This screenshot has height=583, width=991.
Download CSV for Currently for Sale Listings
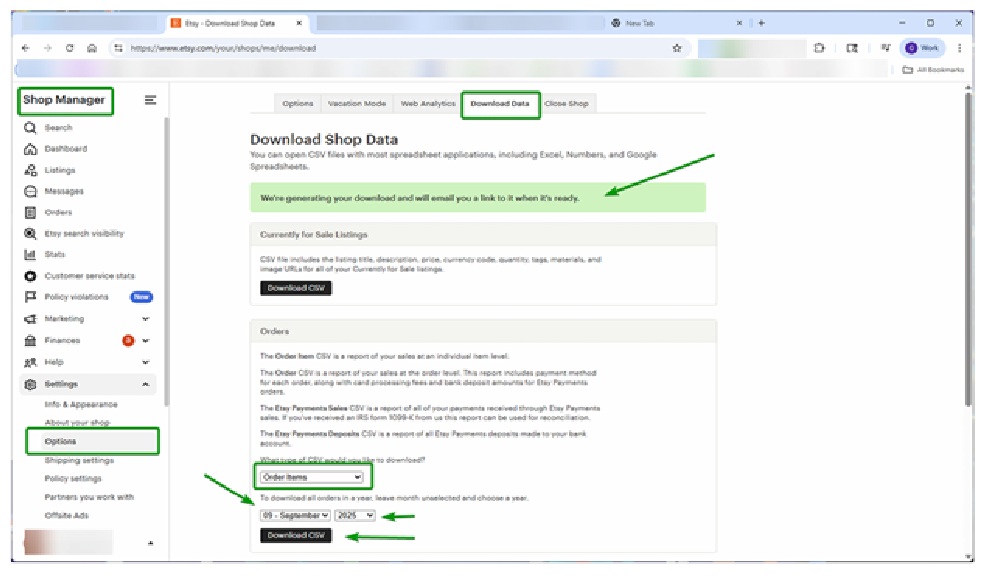296,288
